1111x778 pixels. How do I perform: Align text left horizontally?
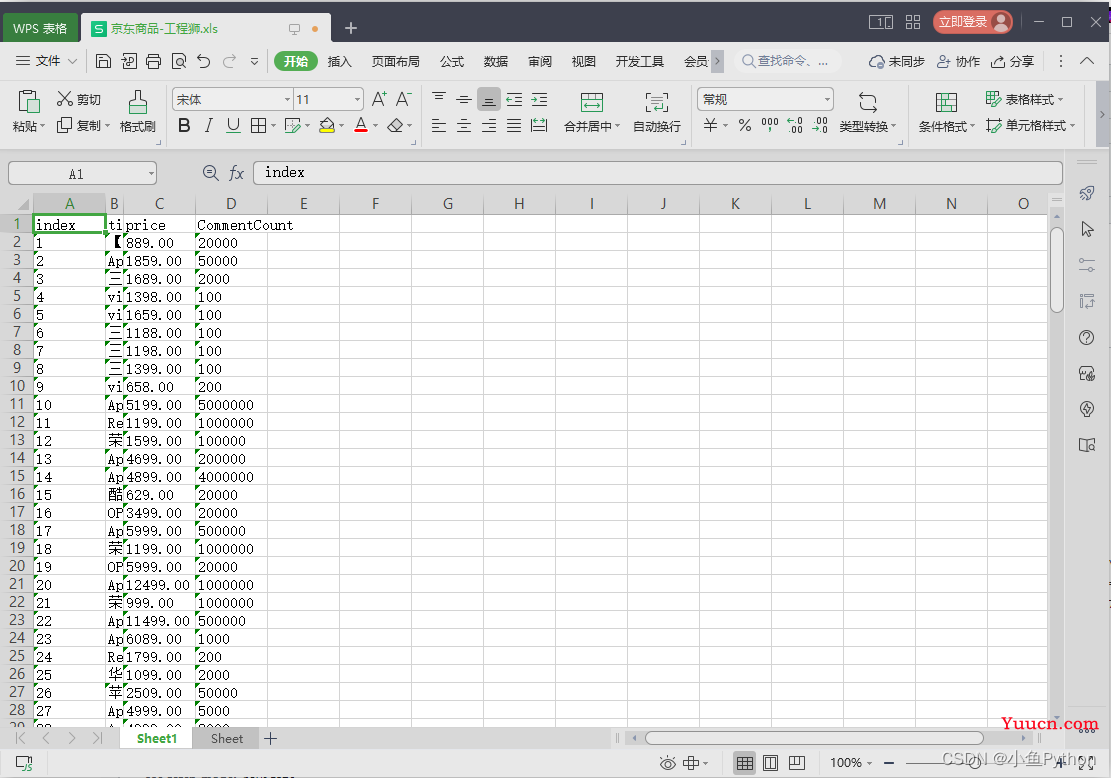pos(439,125)
